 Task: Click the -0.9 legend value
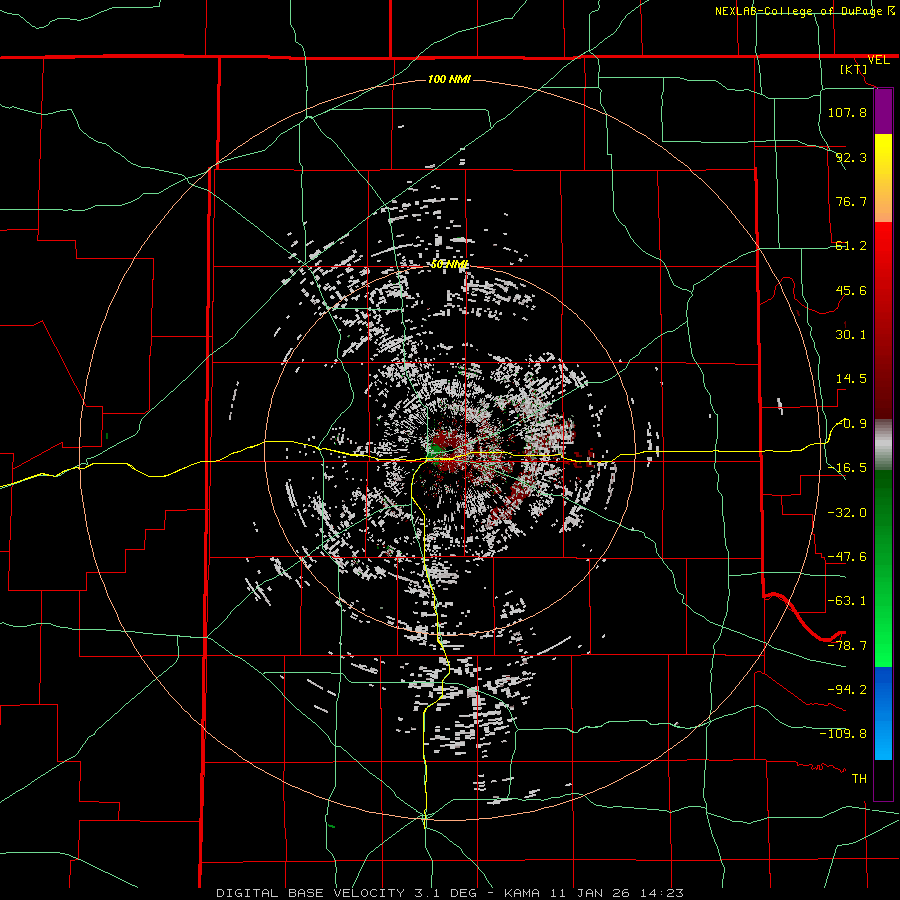[x=851, y=424]
